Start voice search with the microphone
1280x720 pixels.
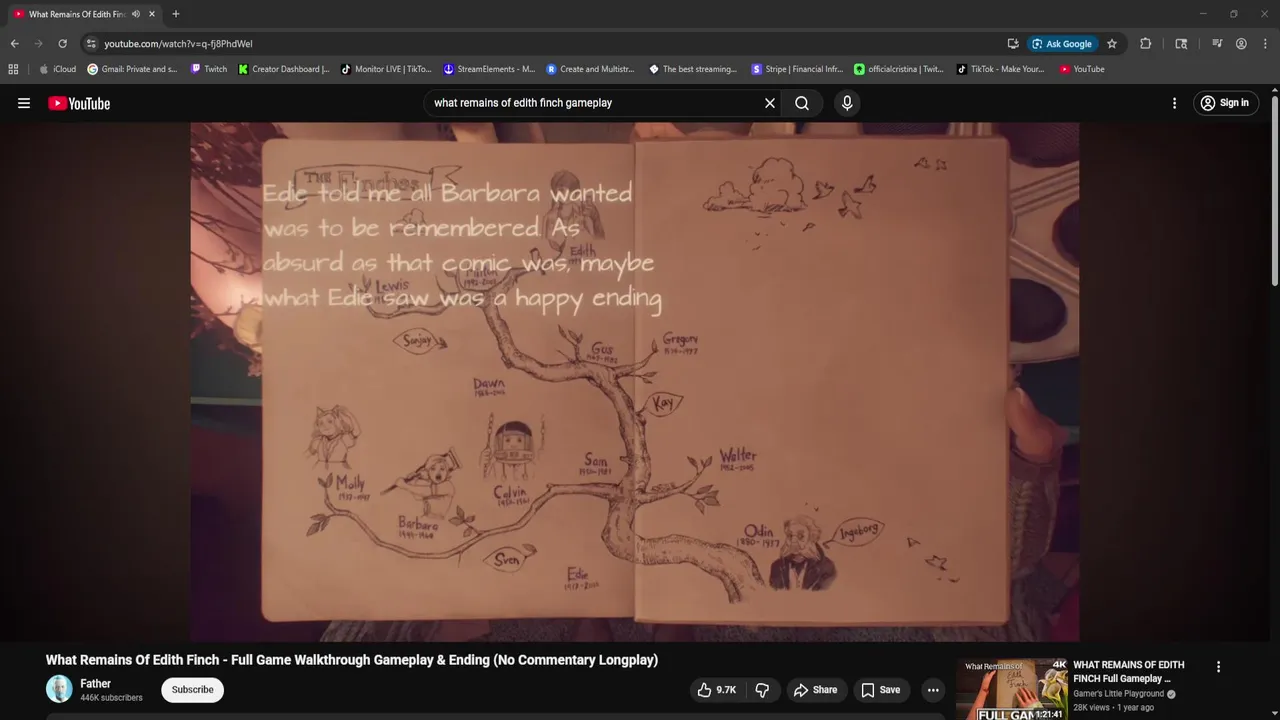tap(847, 103)
